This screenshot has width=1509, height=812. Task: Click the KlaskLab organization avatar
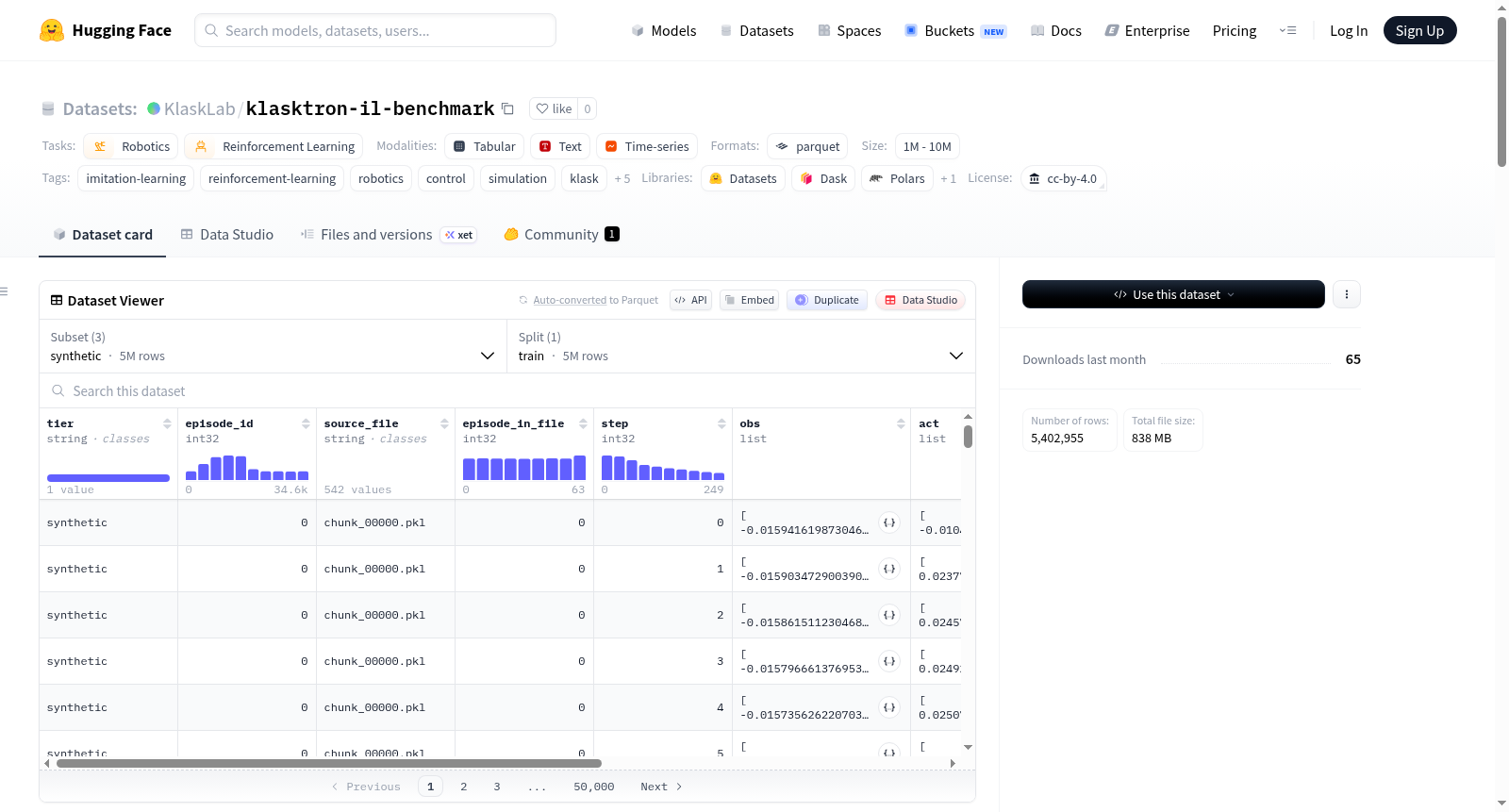point(154,108)
